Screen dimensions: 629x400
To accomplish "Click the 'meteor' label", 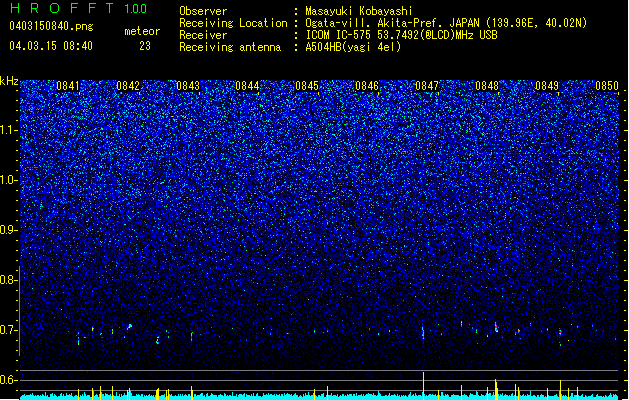I will (142, 31).
